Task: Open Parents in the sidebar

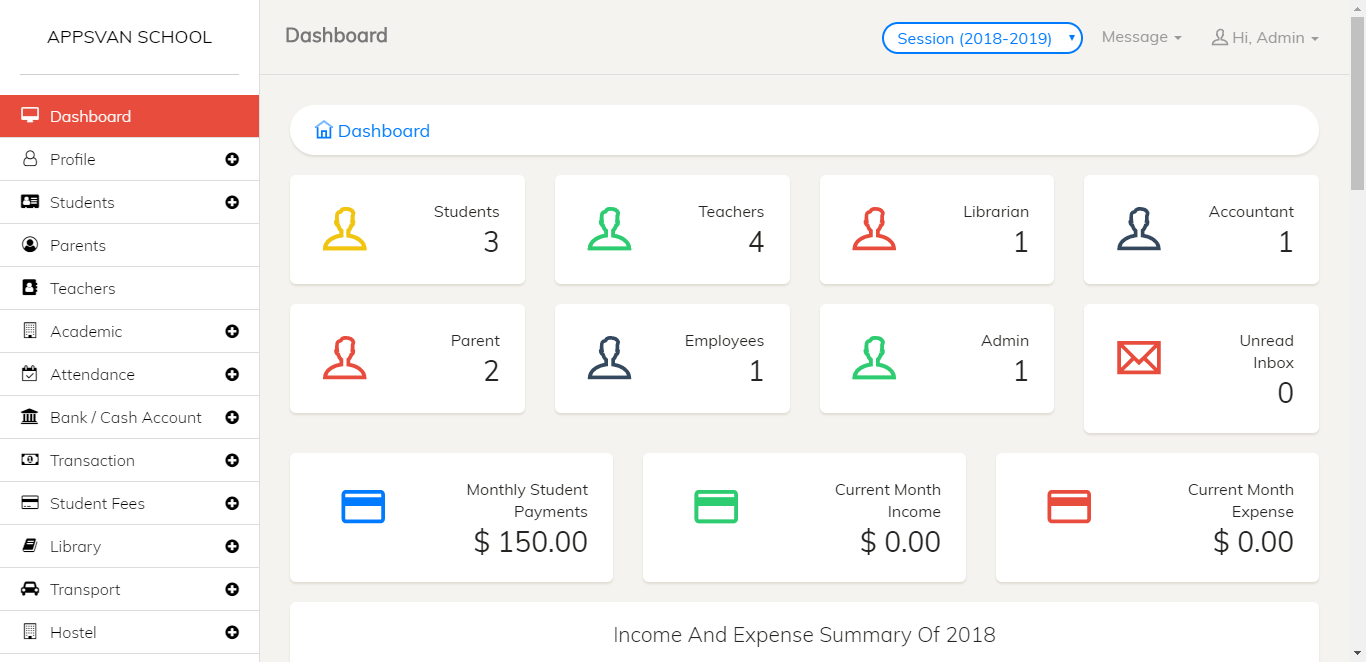Action: coord(78,245)
